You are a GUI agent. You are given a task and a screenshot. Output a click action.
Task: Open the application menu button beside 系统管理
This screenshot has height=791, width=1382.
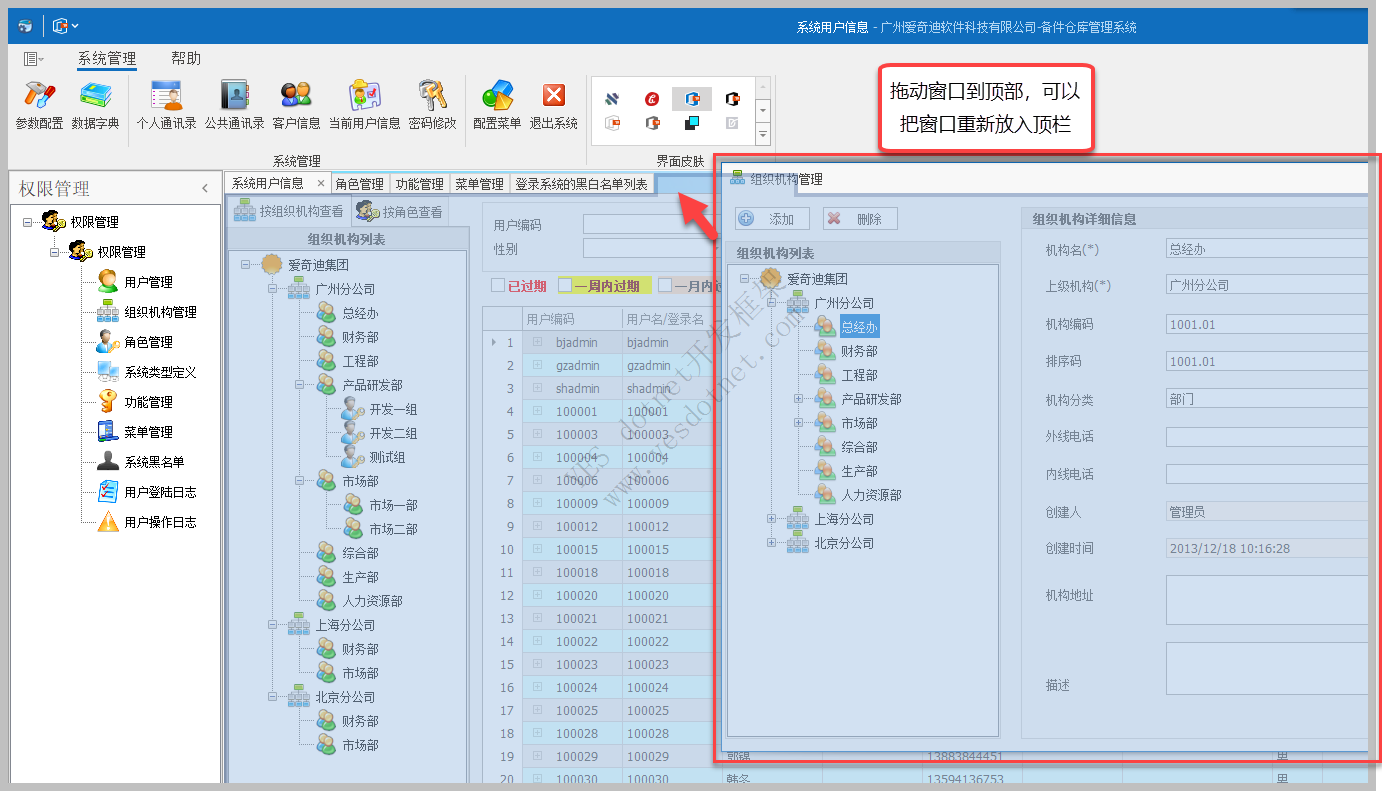click(33, 59)
